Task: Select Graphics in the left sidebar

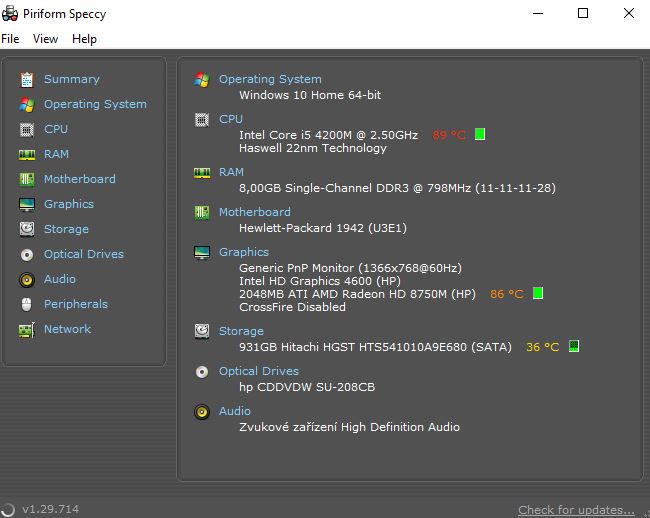Action: pos(69,204)
